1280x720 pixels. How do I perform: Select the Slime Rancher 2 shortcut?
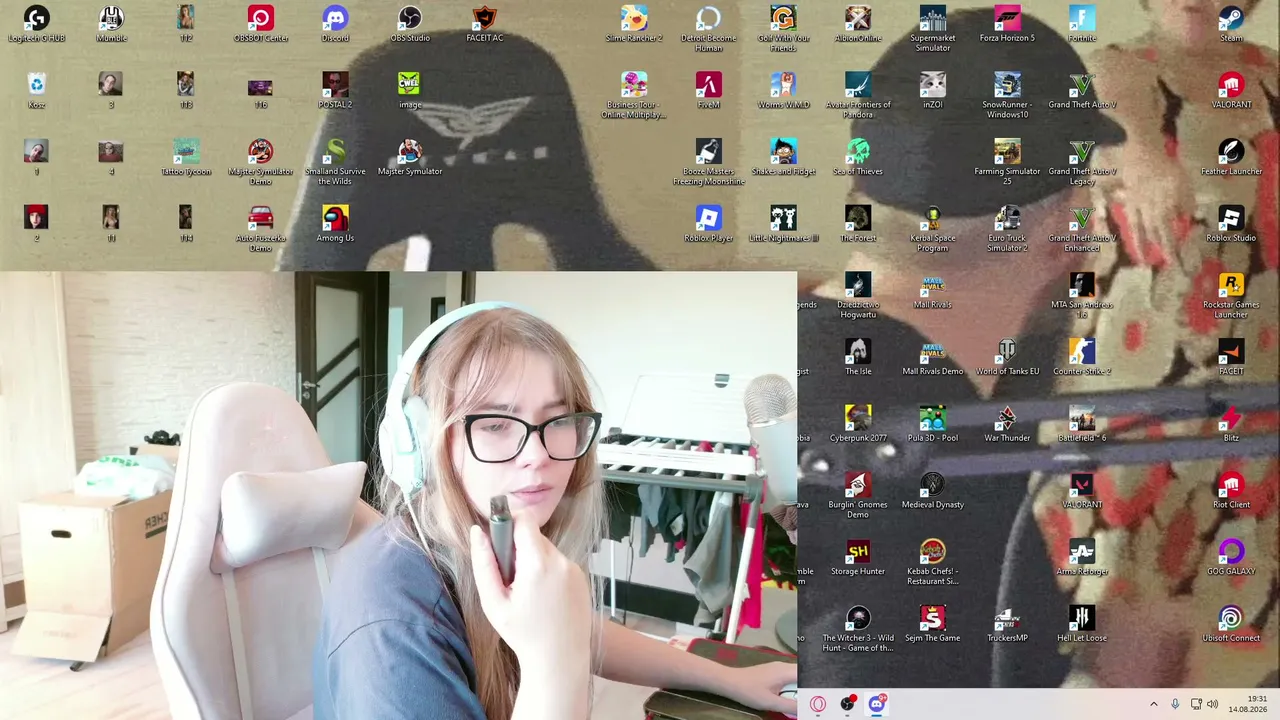point(634,24)
